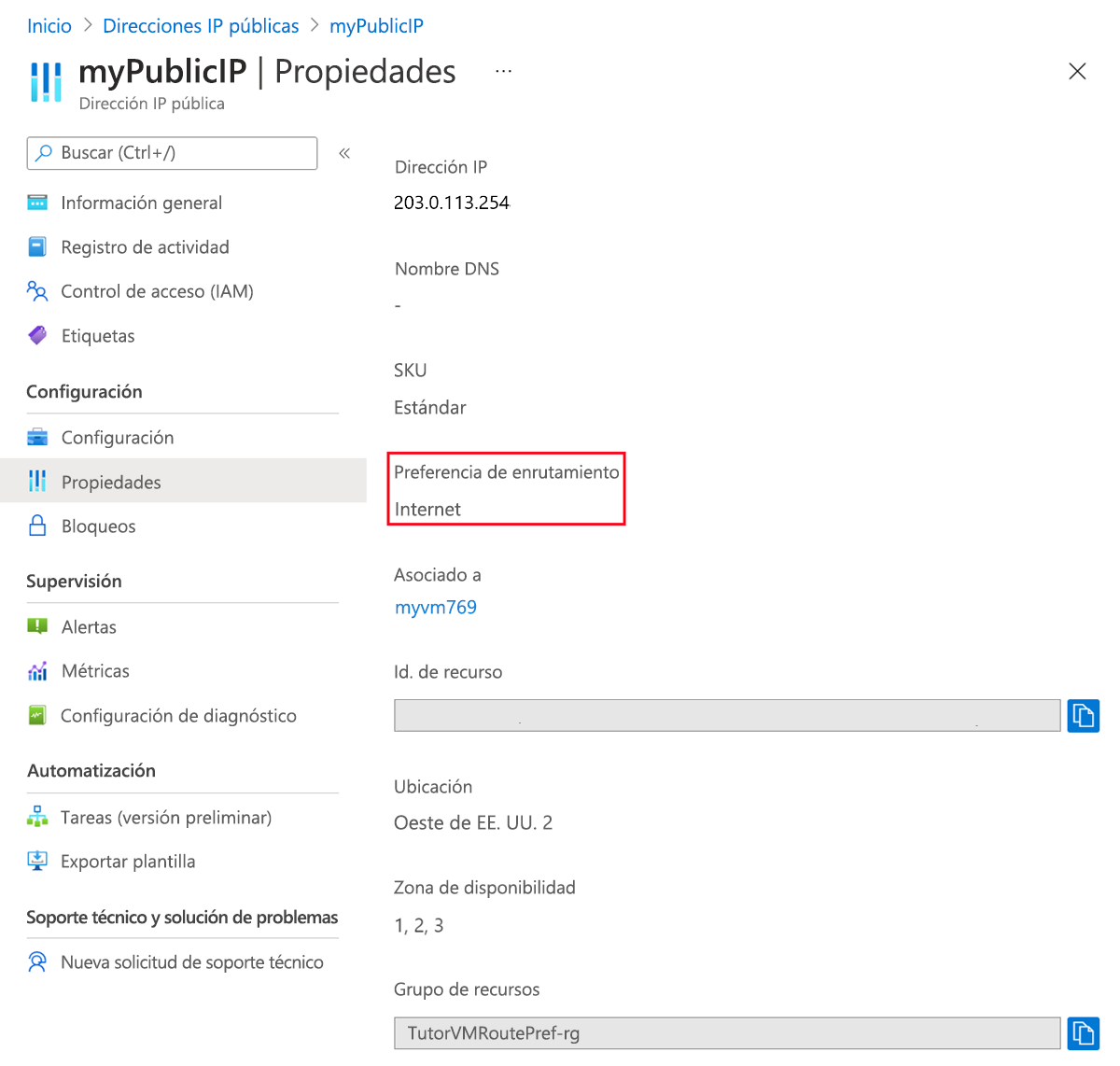
Task: Click the Estándar SKU value
Action: 430,407
